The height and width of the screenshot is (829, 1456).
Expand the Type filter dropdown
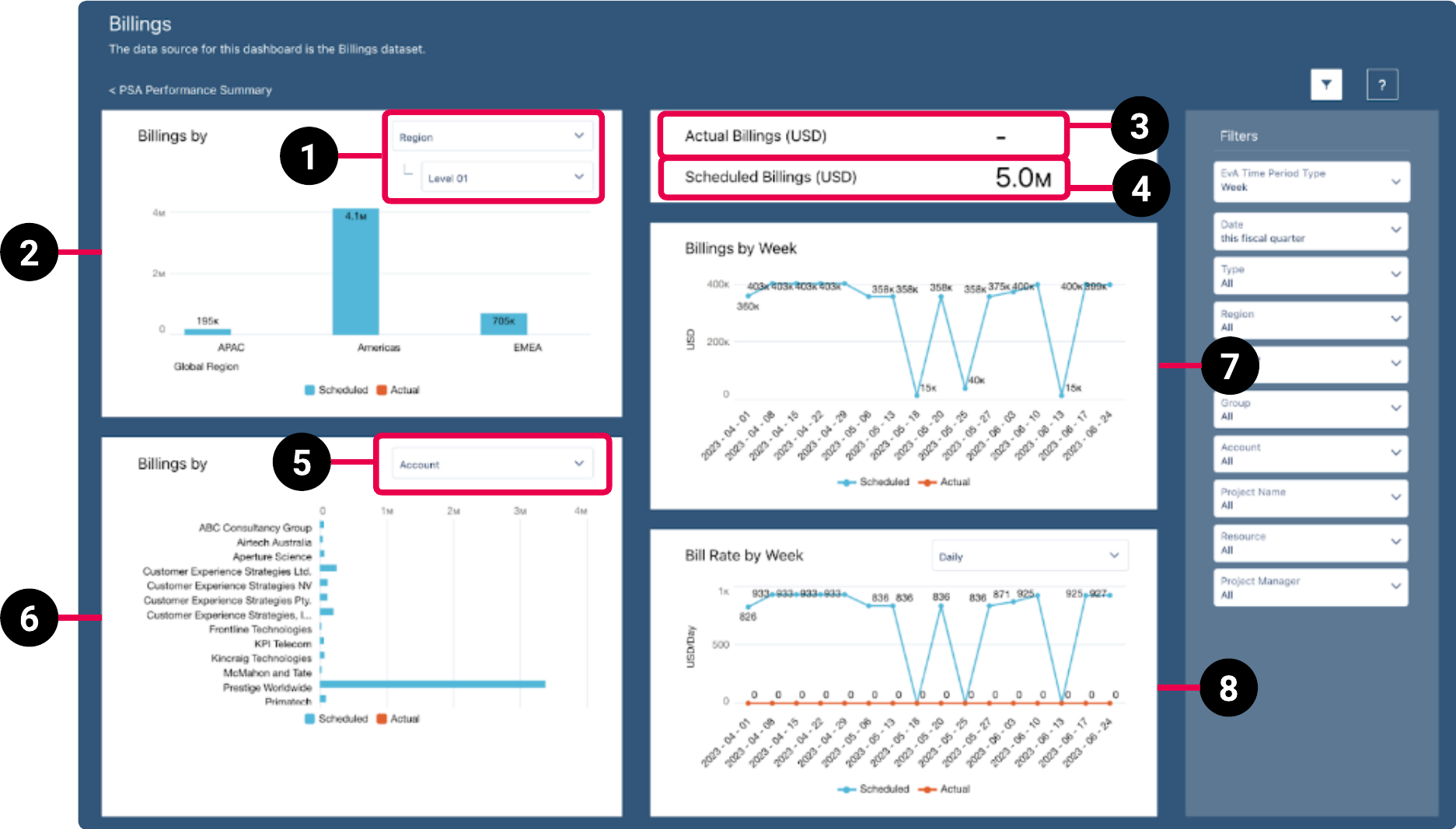coord(1311,276)
